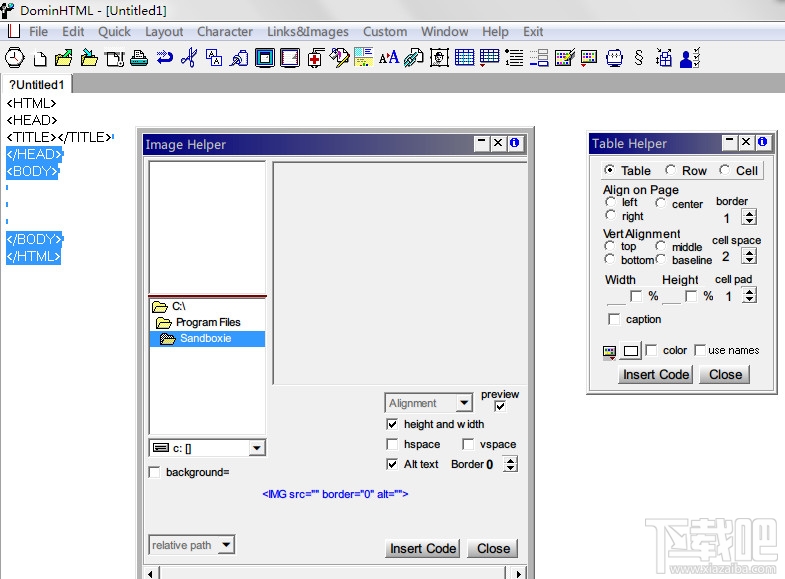
Task: Click the info icon in Image Helper title bar
Action: [514, 143]
